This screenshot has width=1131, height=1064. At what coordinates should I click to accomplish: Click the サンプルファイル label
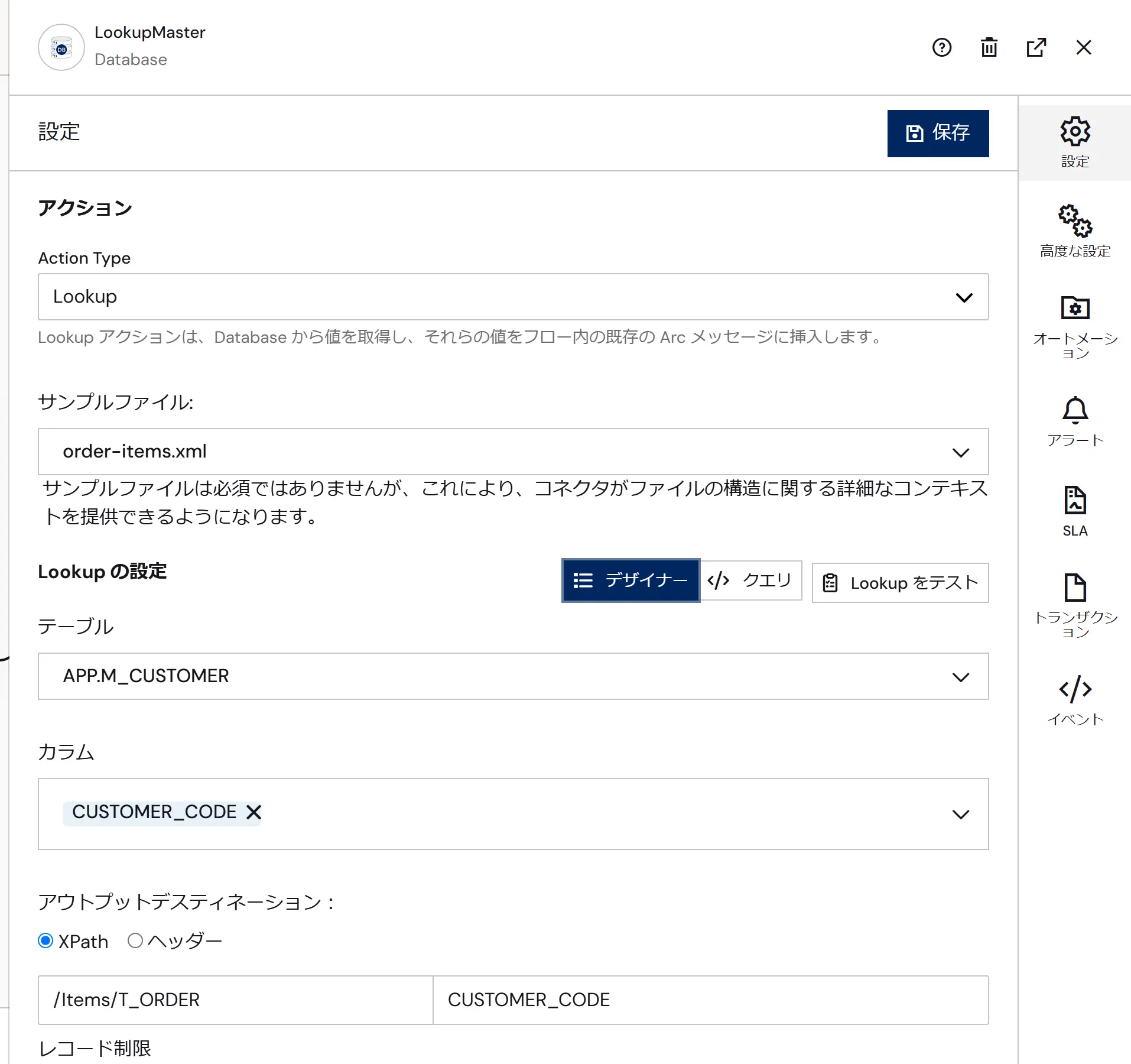pyautogui.click(x=116, y=403)
